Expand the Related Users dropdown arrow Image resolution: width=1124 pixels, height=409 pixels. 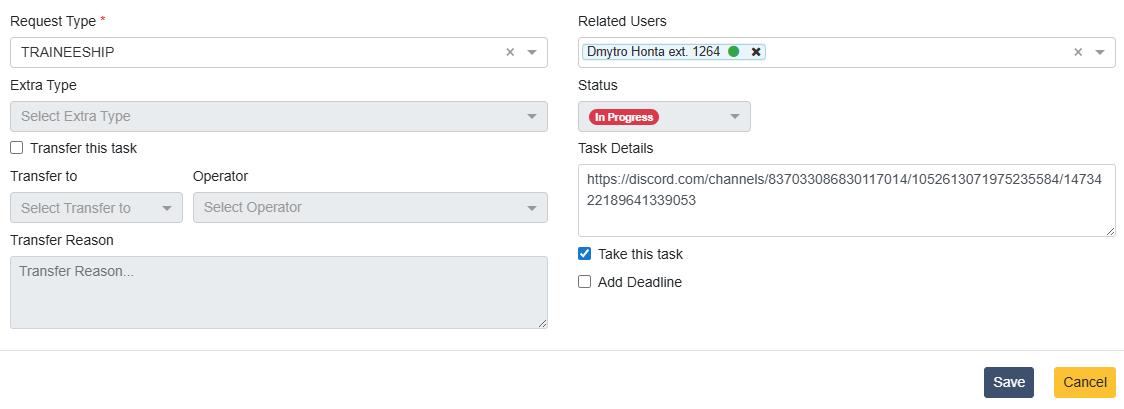pyautogui.click(x=1100, y=52)
